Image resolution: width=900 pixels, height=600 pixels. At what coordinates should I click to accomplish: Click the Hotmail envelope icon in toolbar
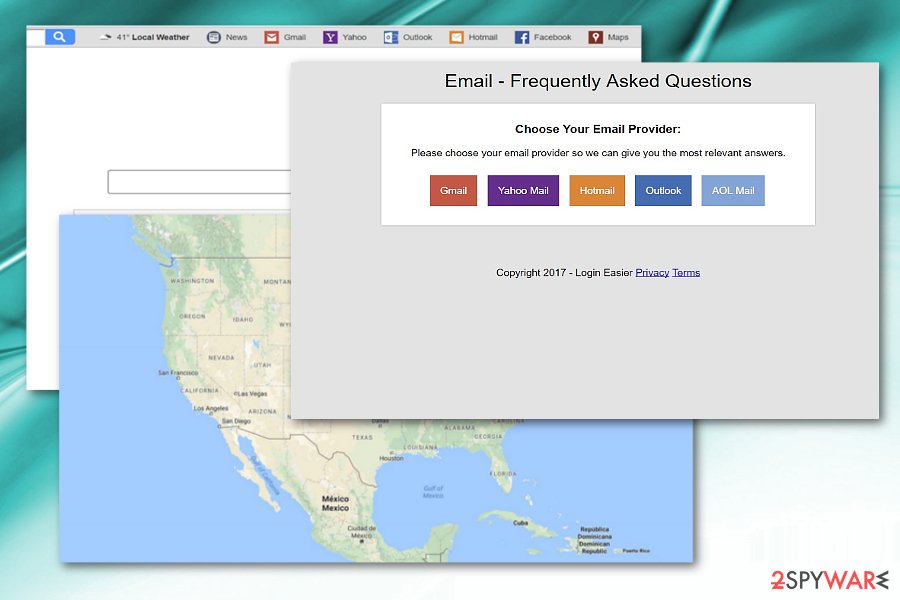(456, 37)
